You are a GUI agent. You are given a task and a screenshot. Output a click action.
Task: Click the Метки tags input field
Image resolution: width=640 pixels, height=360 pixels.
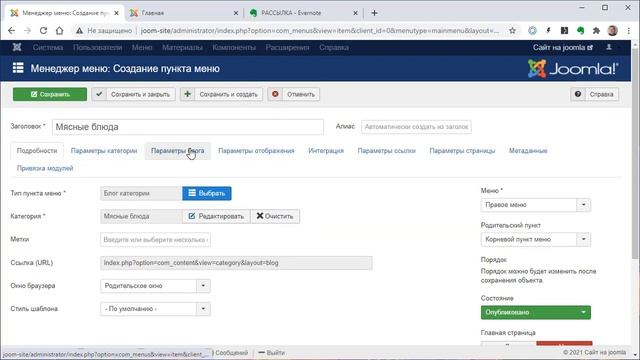[x=155, y=240]
